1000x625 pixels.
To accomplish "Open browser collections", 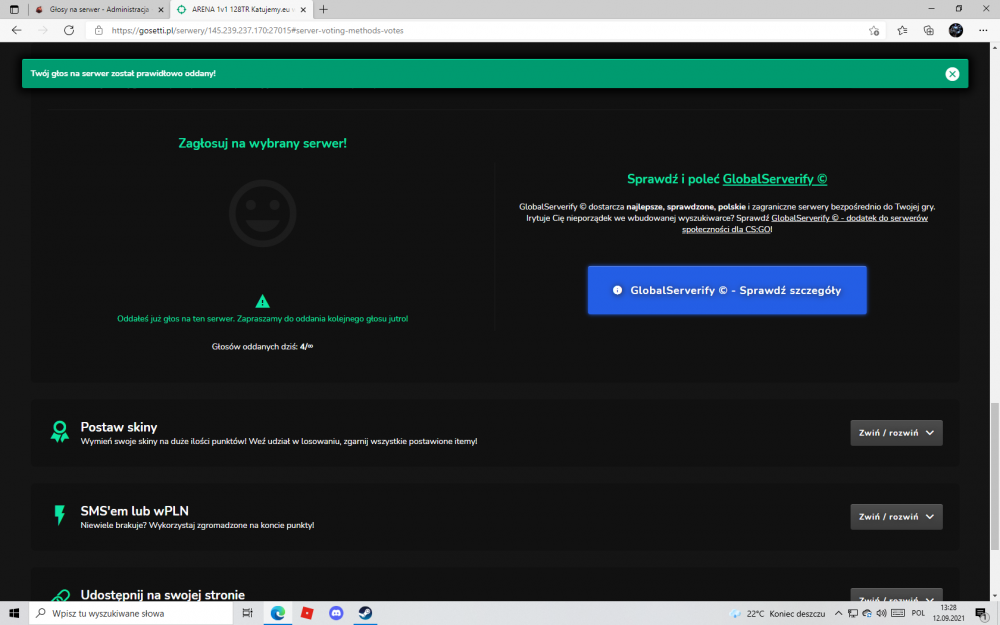I will 929,30.
